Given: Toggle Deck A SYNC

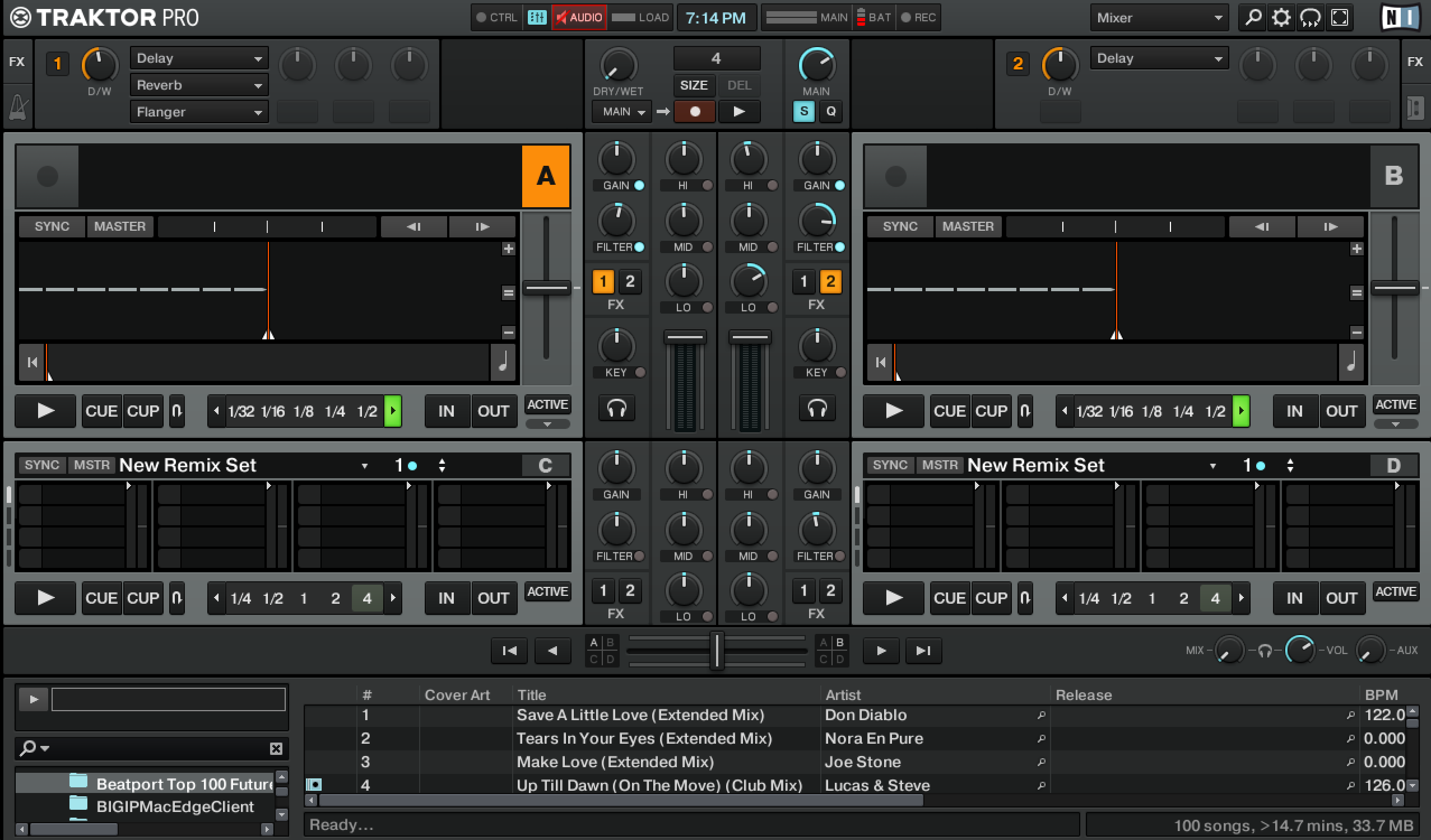Looking at the screenshot, I should point(52,226).
